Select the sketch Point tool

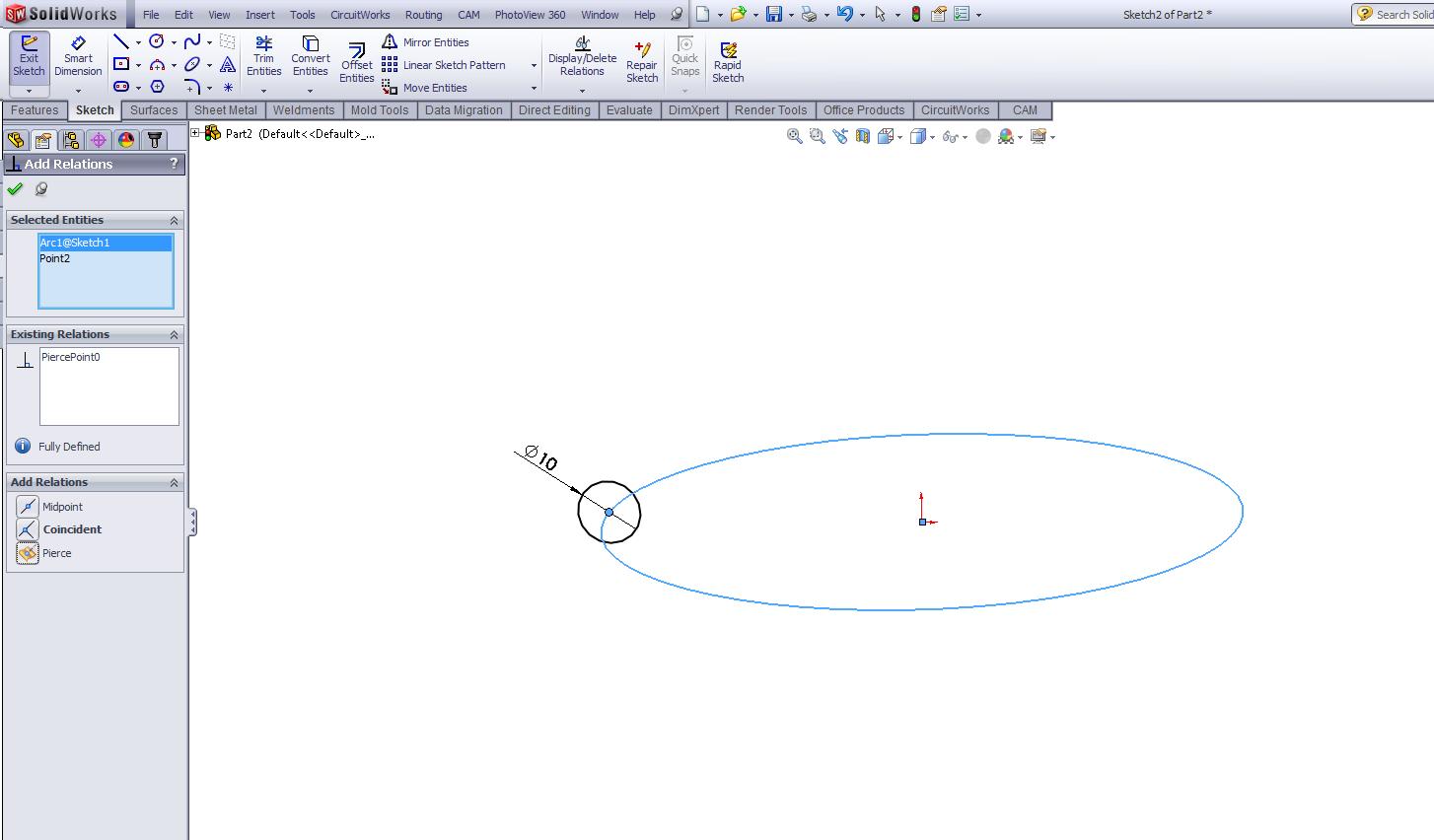[228, 87]
